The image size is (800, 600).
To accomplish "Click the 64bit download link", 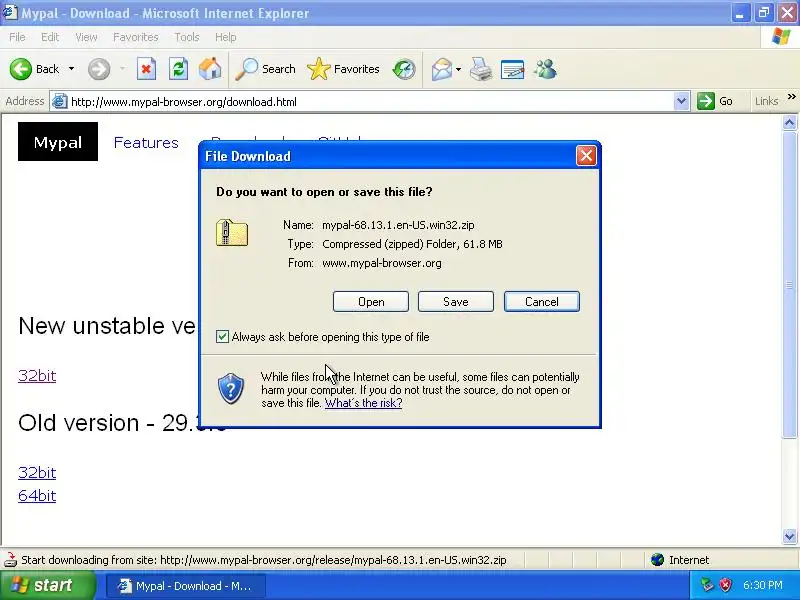I will (x=37, y=495).
